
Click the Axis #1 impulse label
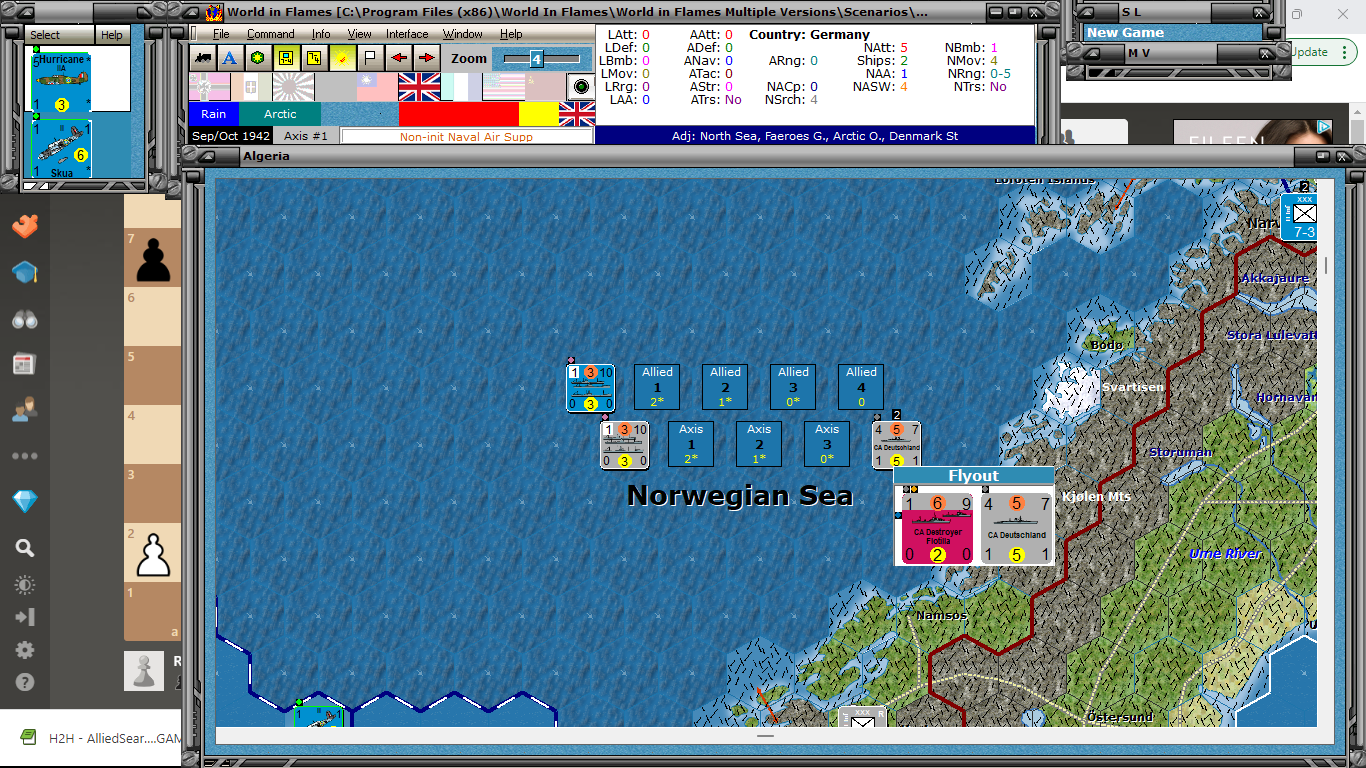tap(305, 136)
